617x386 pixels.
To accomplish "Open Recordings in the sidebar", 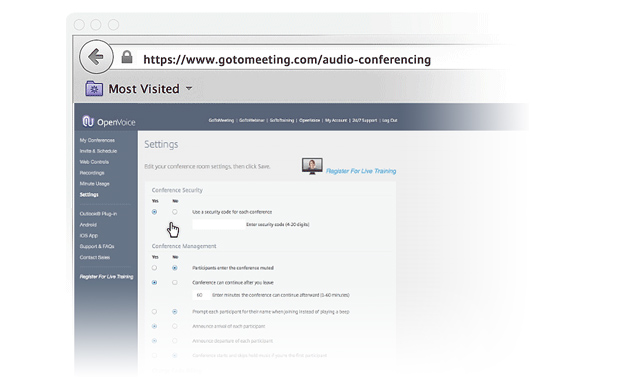I will click(x=92, y=173).
